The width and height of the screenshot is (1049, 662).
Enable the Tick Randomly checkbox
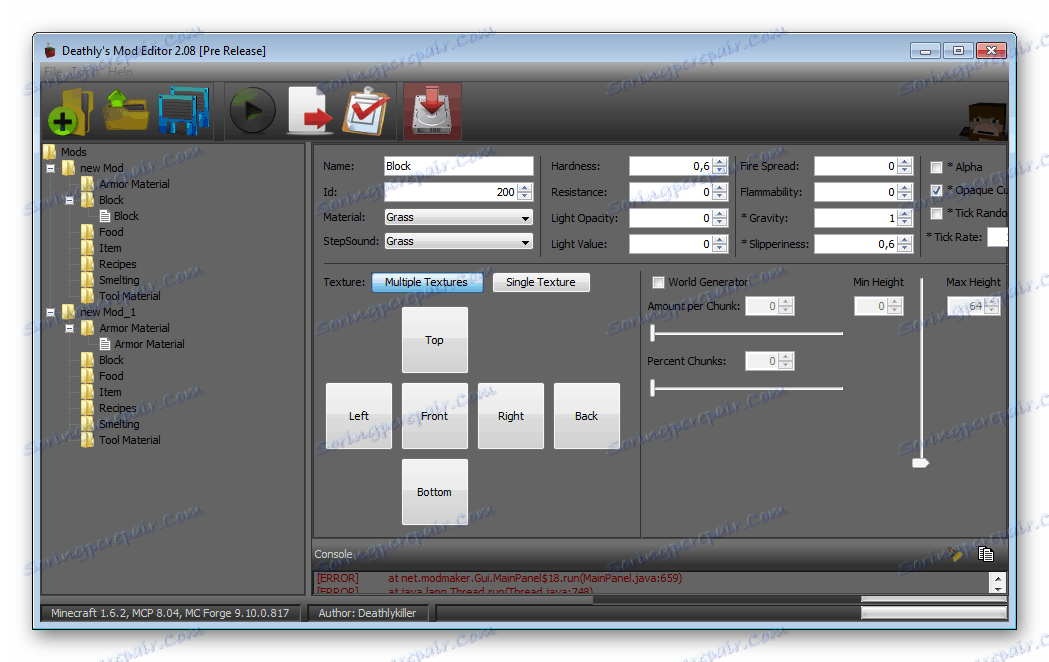[937, 213]
